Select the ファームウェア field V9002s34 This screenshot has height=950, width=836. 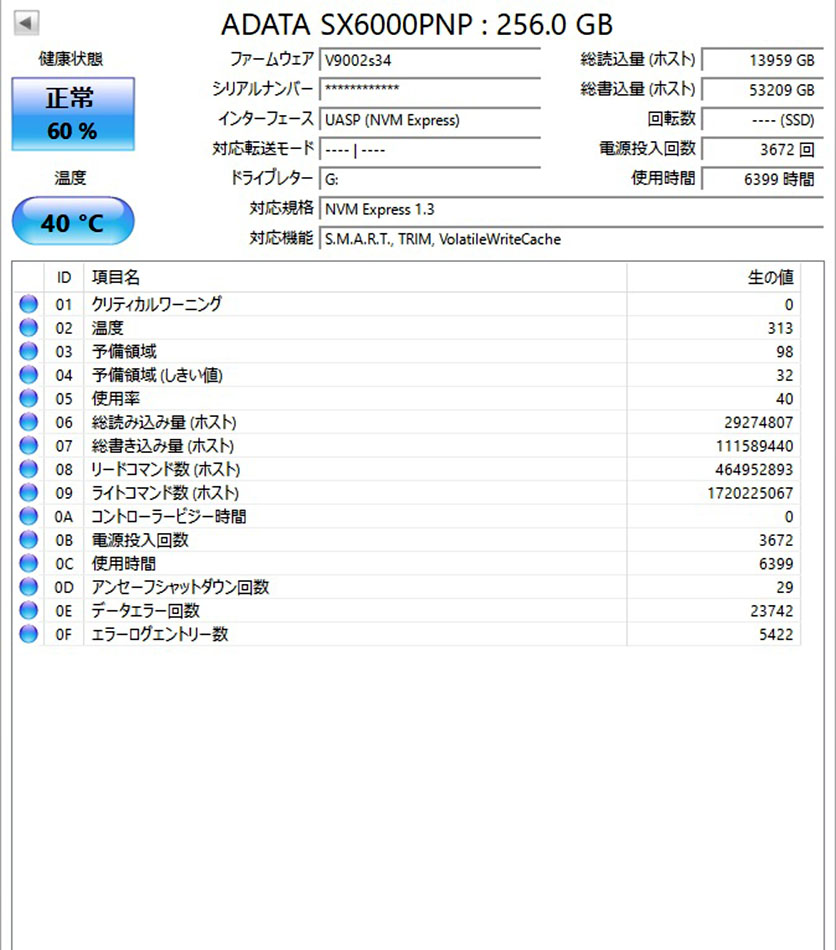point(430,60)
